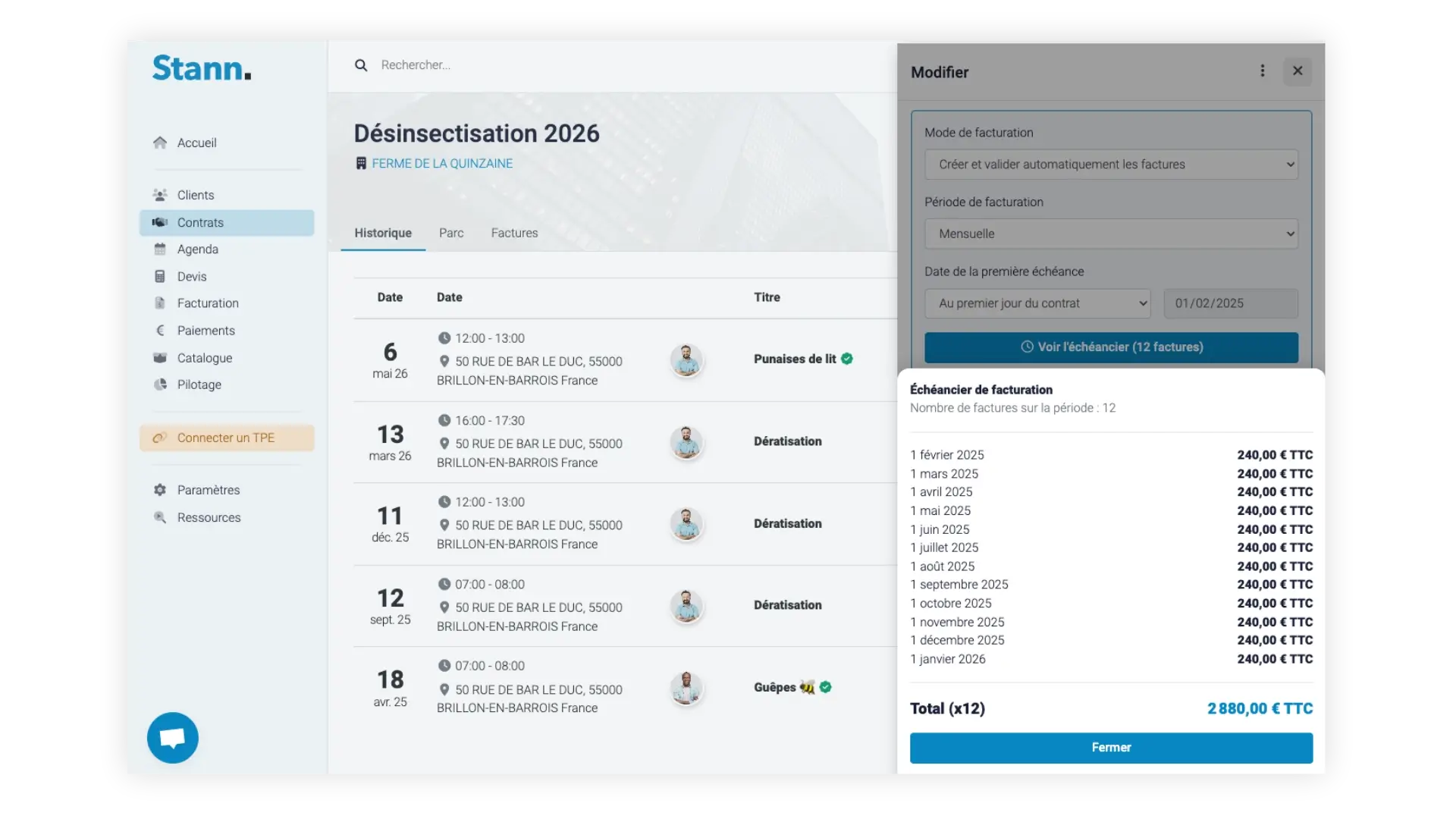Viewport: 1456px width, 819px height.
Task: Click the Paiements euro icon
Action: pyautogui.click(x=160, y=331)
